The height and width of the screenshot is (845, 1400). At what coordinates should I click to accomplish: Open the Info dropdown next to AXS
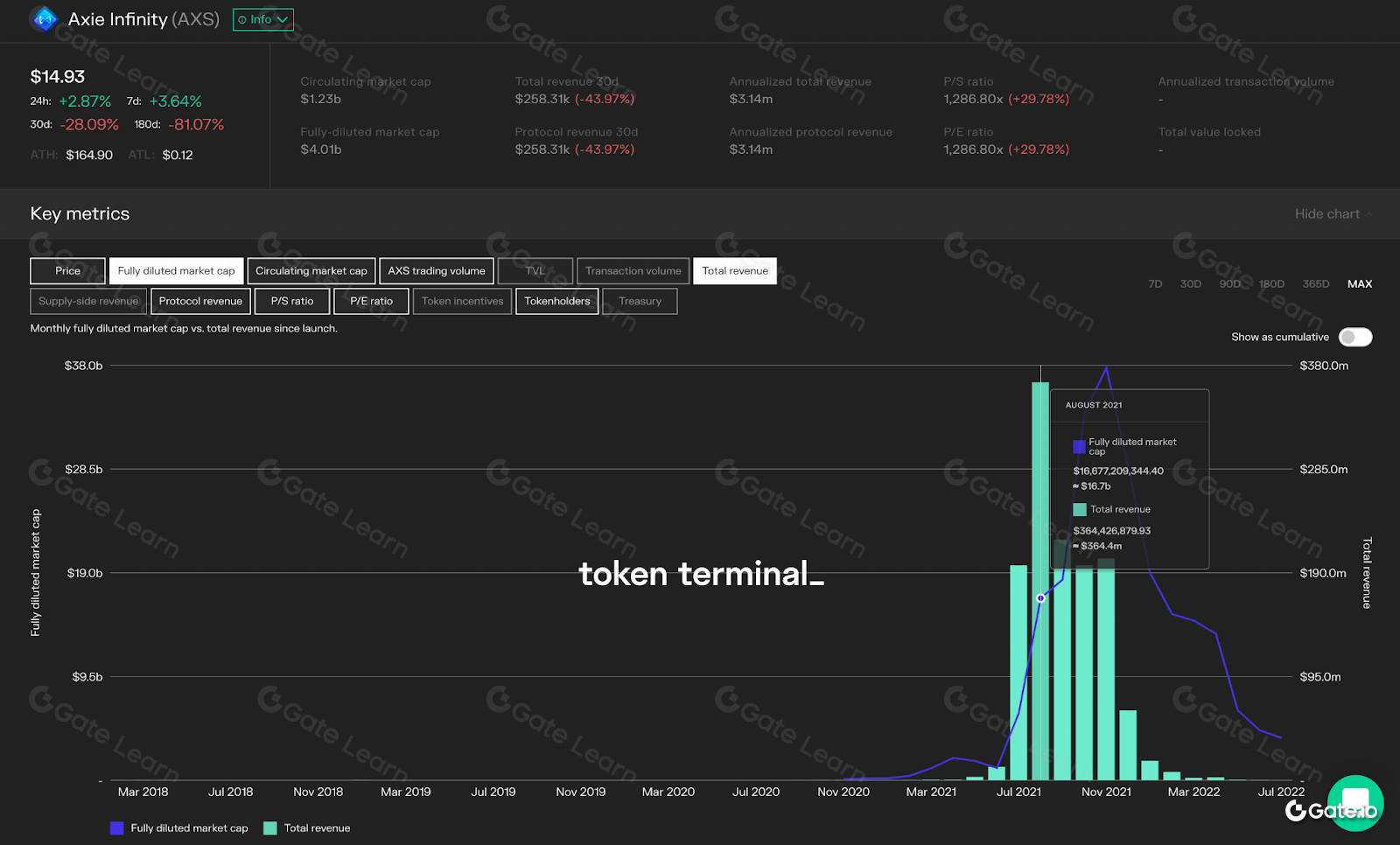(262, 19)
